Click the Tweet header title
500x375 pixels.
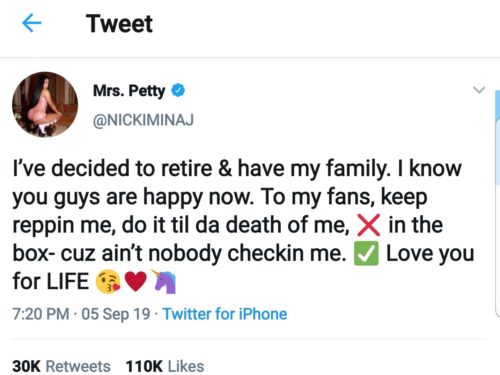click(119, 24)
